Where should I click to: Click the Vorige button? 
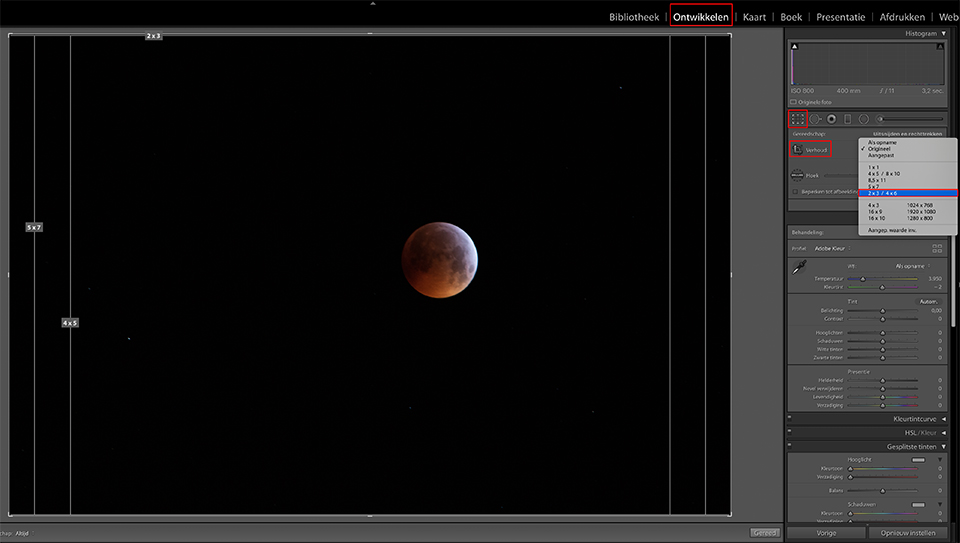[827, 533]
